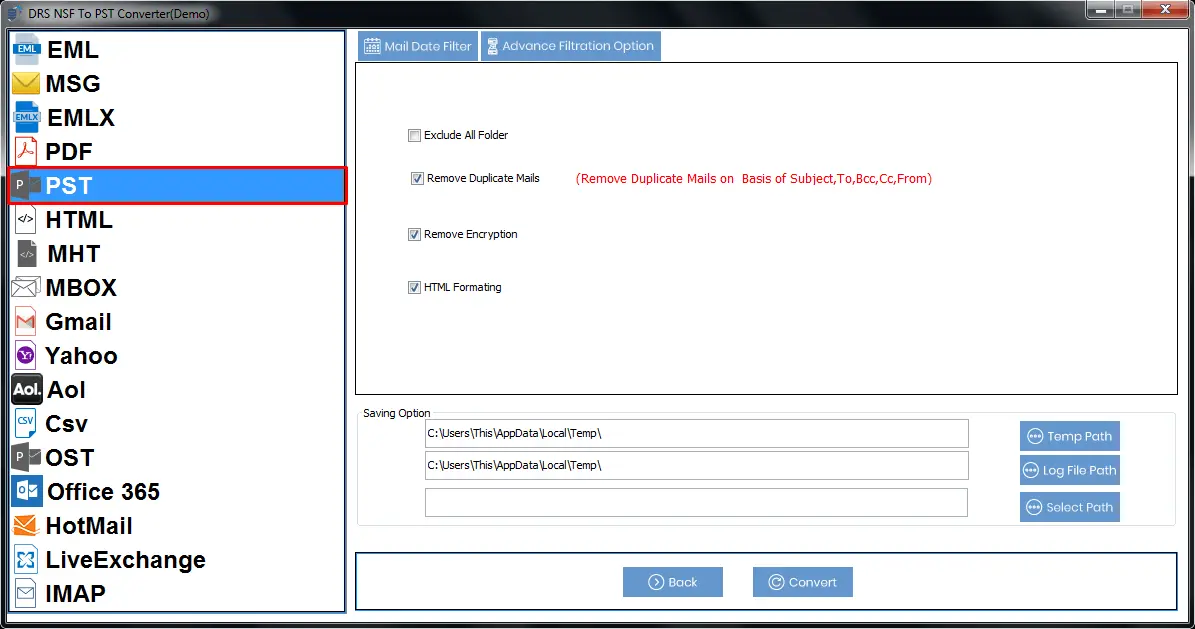Choose the Yahoo purple icon
The image size is (1195, 629).
click(x=26, y=355)
